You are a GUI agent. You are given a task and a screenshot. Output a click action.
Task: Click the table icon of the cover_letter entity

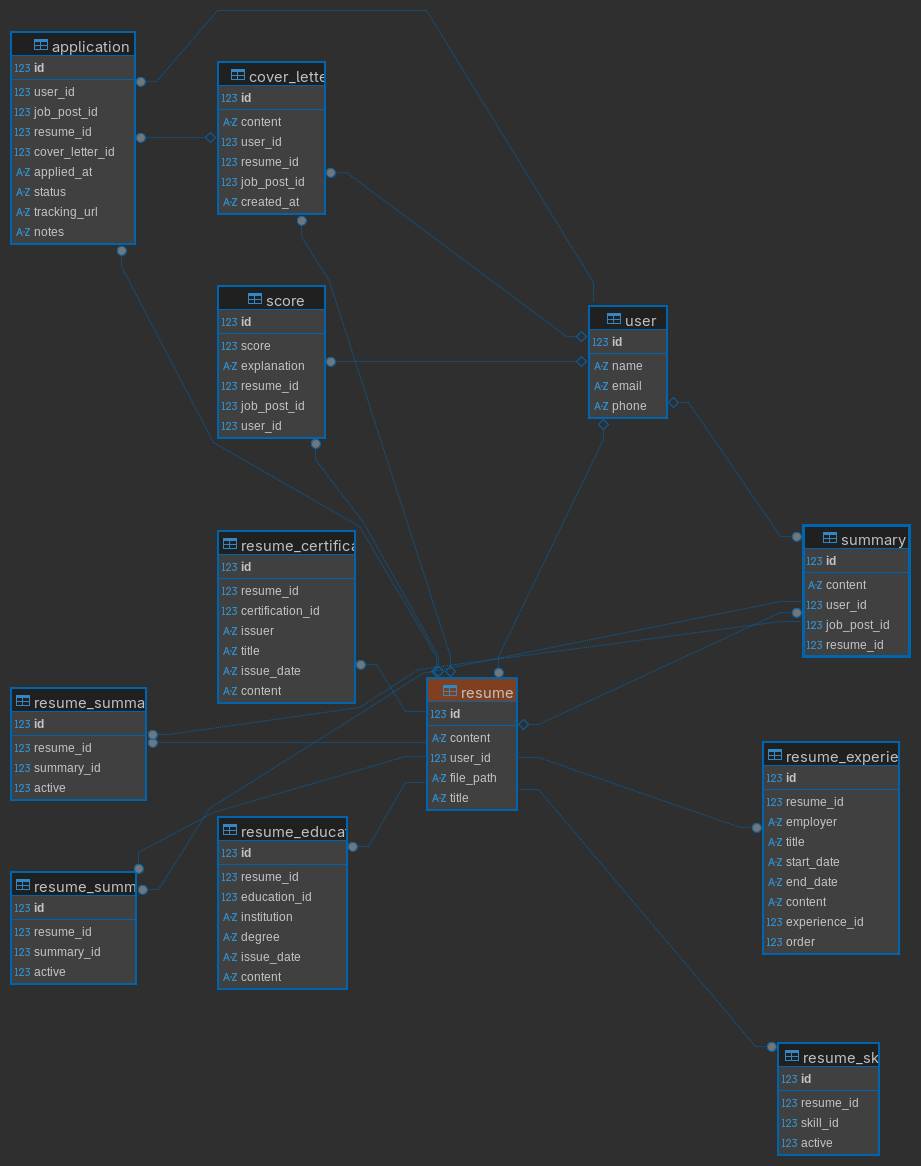click(x=238, y=75)
